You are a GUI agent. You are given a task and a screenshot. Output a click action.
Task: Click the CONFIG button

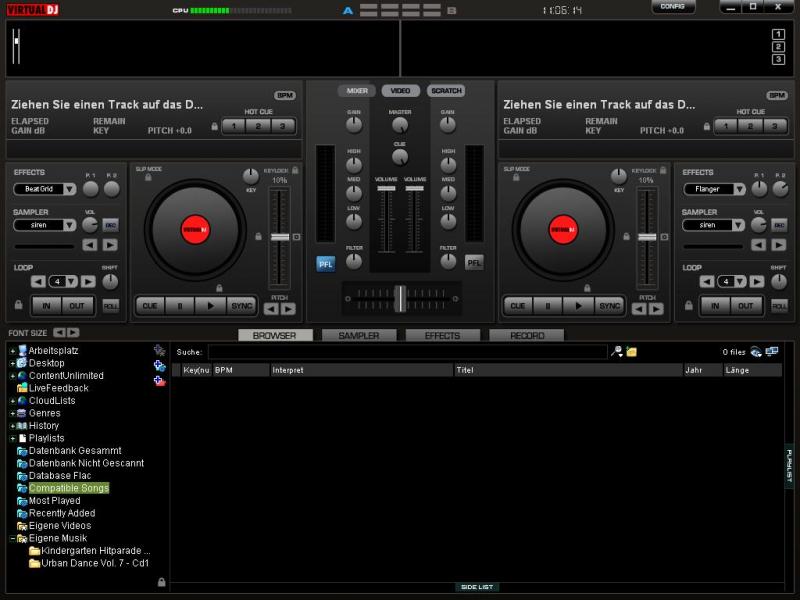click(673, 7)
